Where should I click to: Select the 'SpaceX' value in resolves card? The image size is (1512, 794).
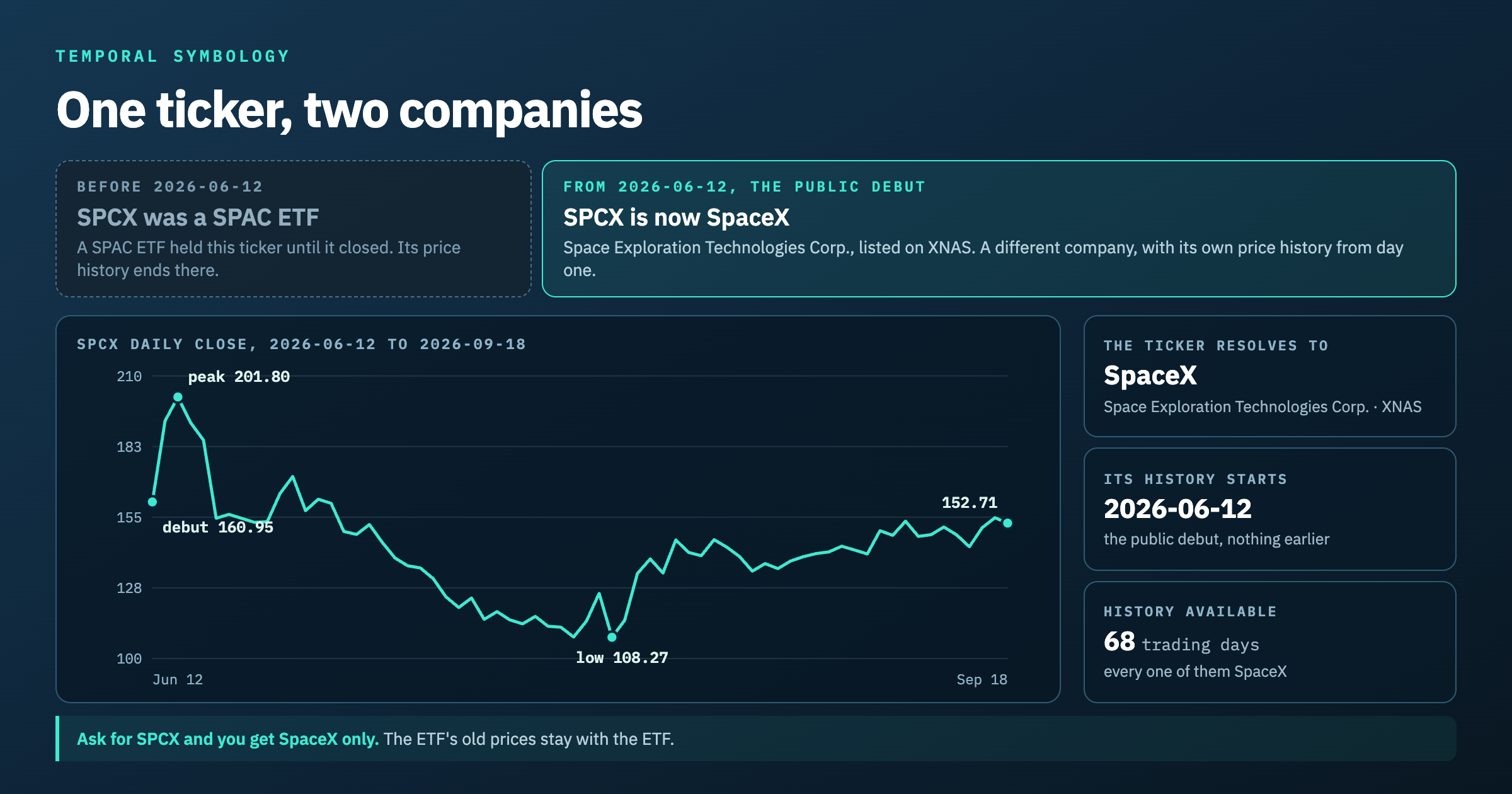(x=1150, y=376)
